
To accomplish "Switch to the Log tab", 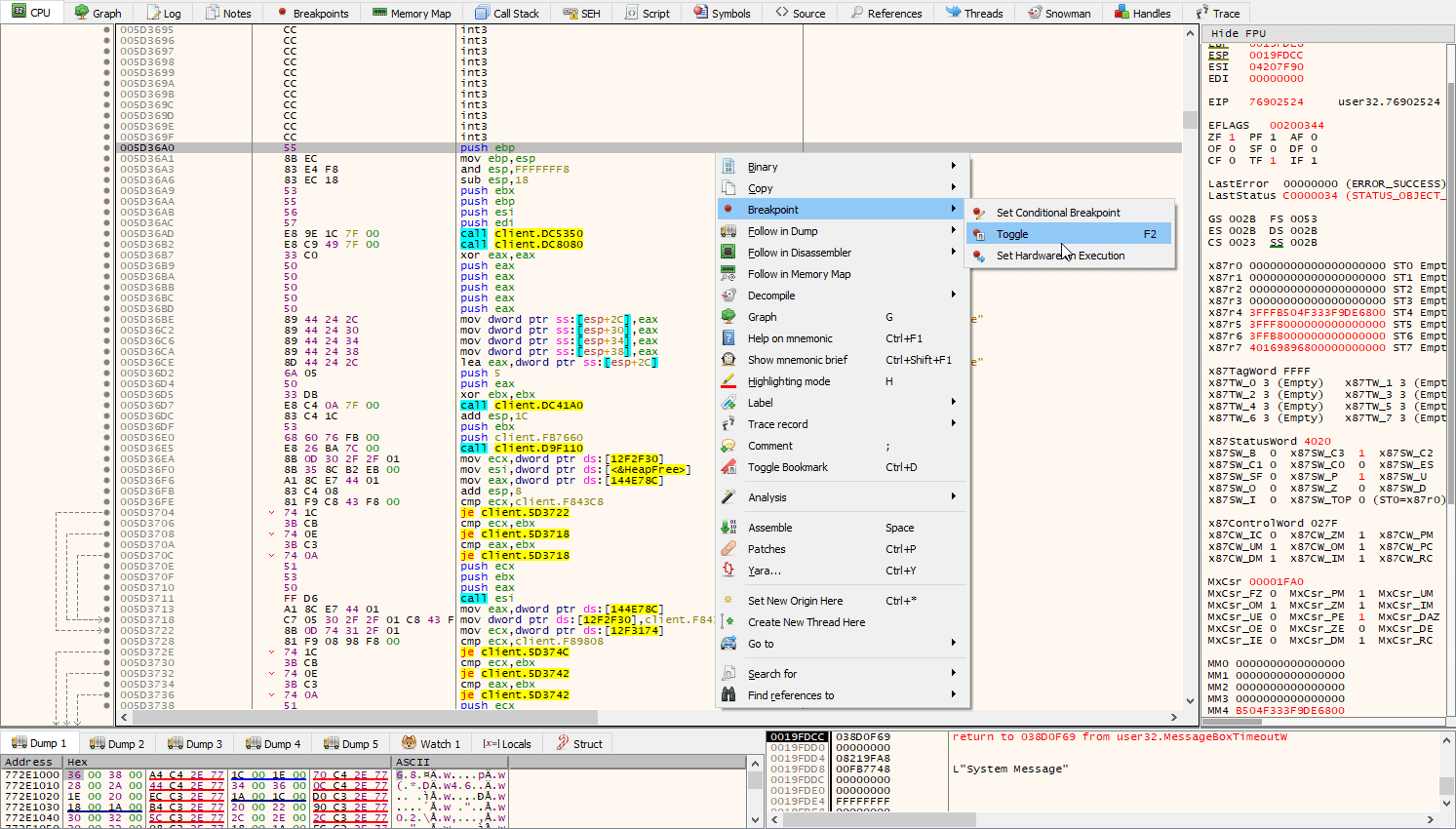I will tap(163, 13).
